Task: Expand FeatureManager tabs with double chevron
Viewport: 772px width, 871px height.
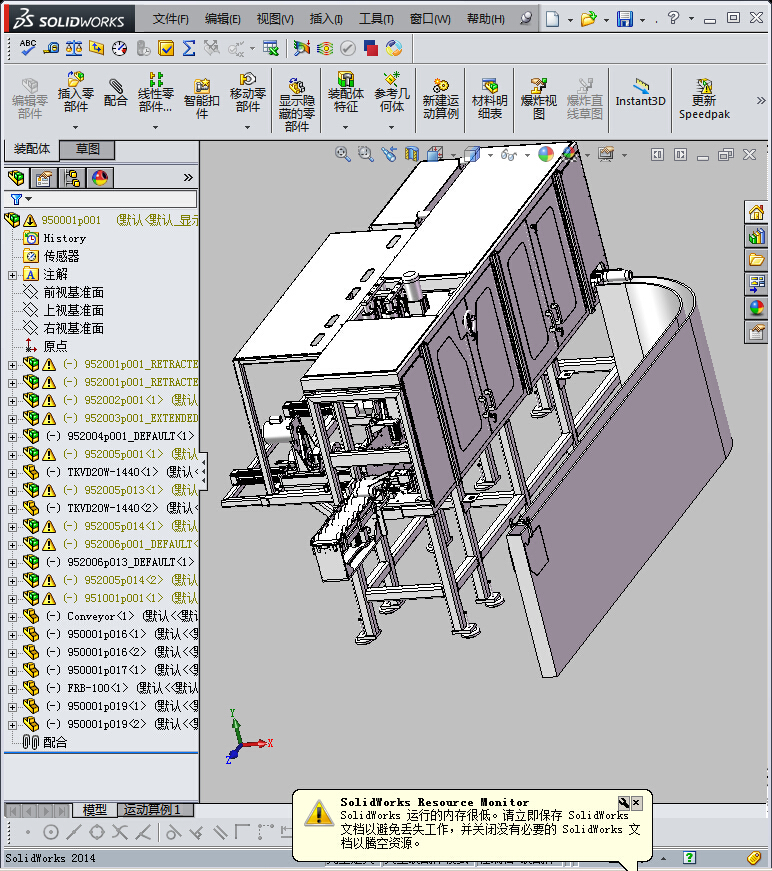Action: click(x=188, y=178)
